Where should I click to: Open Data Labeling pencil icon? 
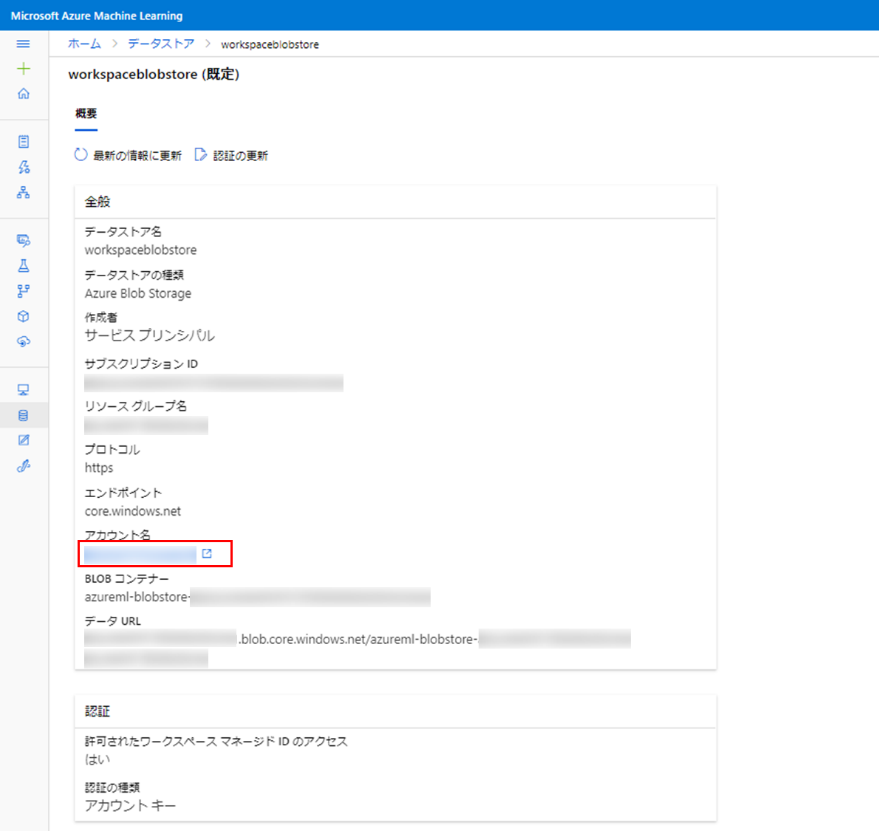tap(23, 440)
